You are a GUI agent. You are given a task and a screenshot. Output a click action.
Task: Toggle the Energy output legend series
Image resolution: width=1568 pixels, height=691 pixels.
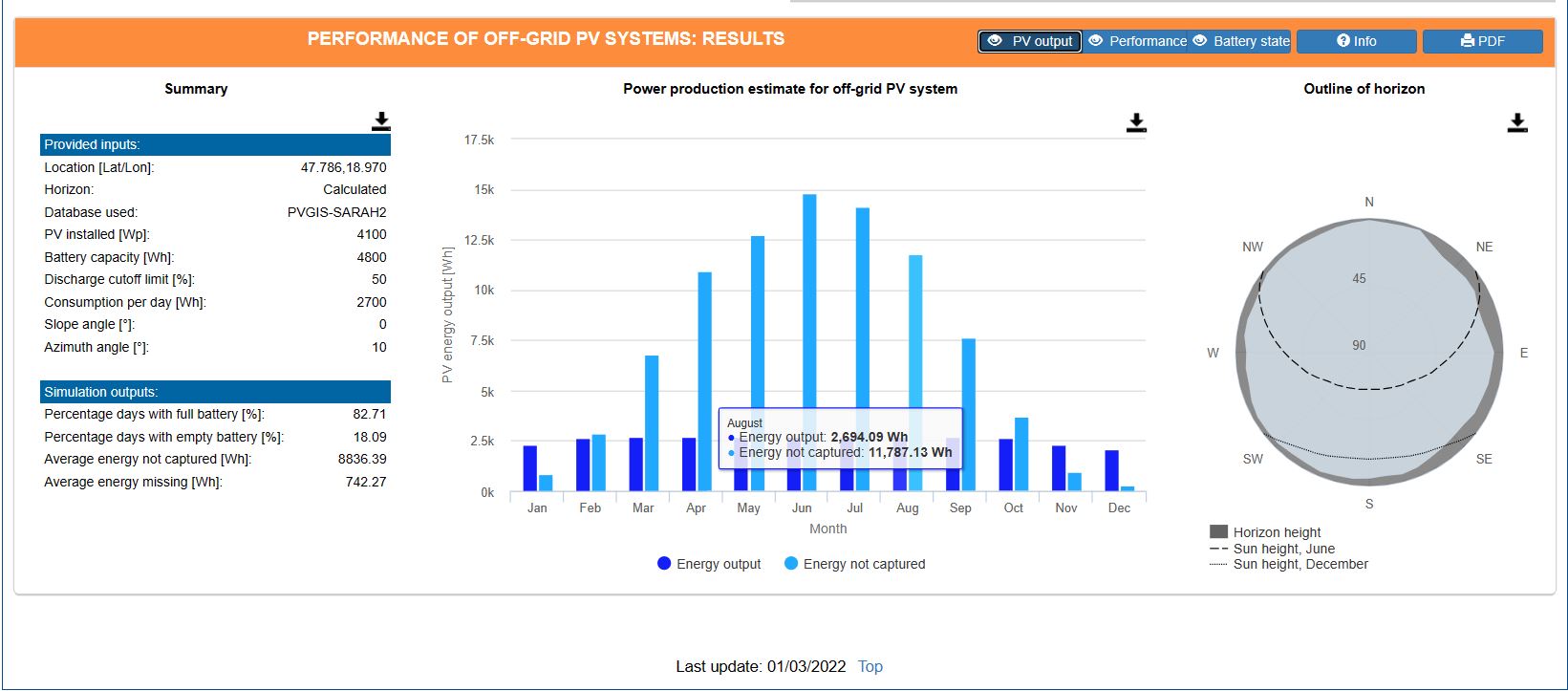point(709,564)
